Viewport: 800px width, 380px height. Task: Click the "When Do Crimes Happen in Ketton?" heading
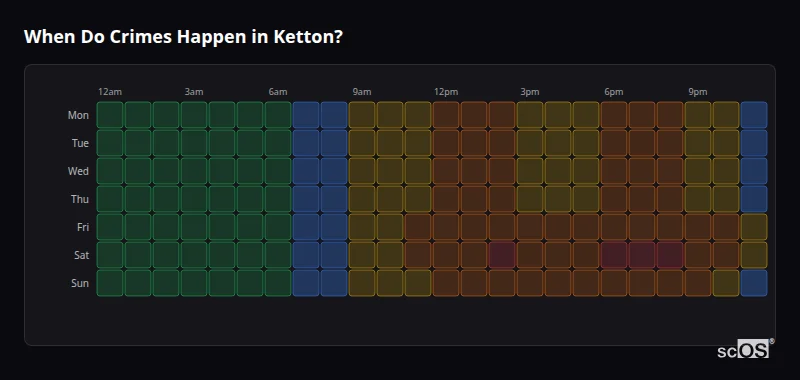tap(183, 37)
